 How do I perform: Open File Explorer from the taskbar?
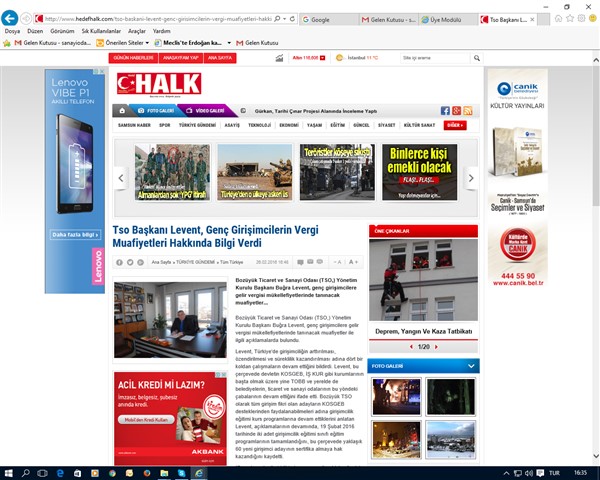pos(164,473)
